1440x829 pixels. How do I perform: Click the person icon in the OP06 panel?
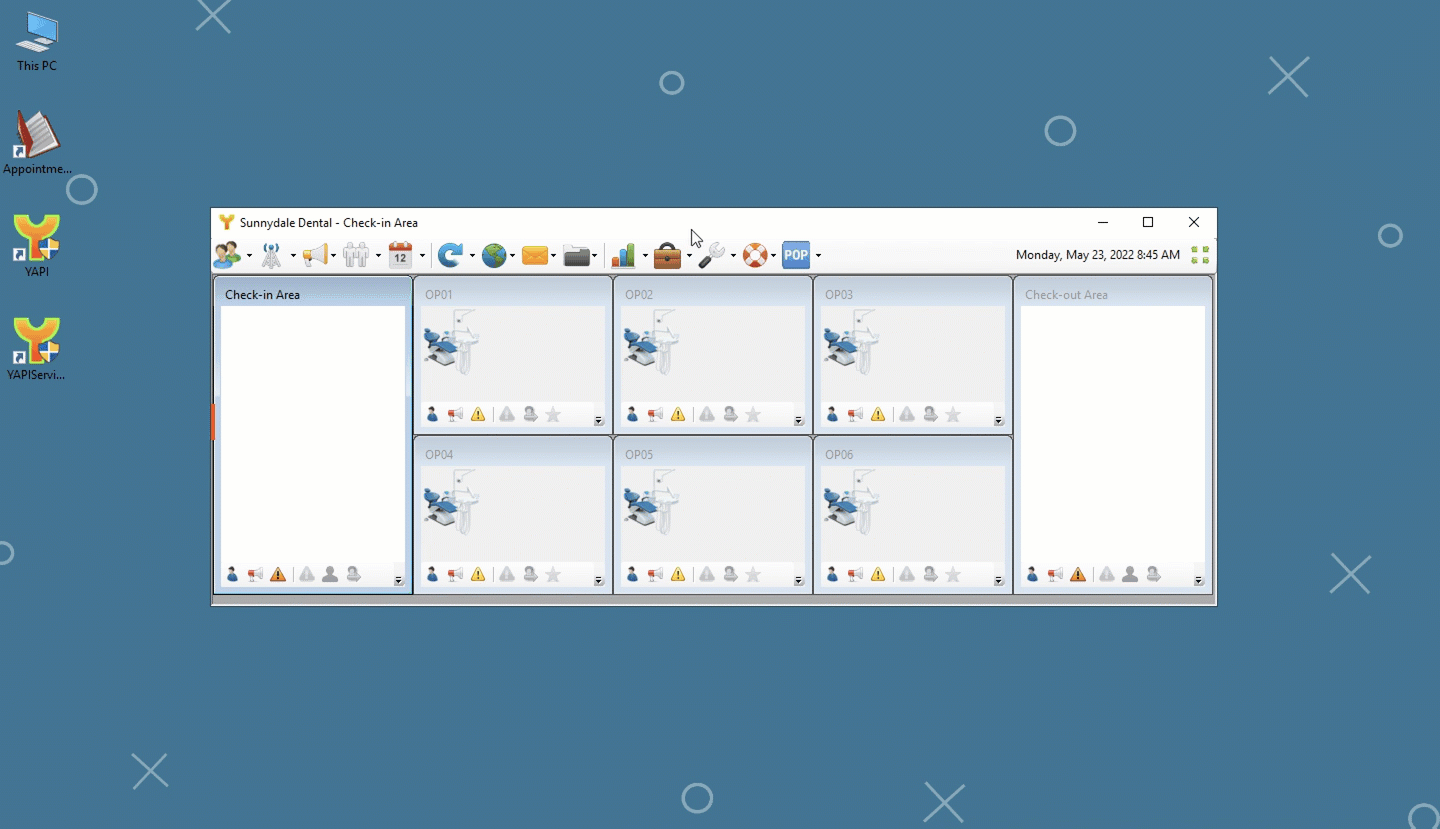pyautogui.click(x=832, y=574)
